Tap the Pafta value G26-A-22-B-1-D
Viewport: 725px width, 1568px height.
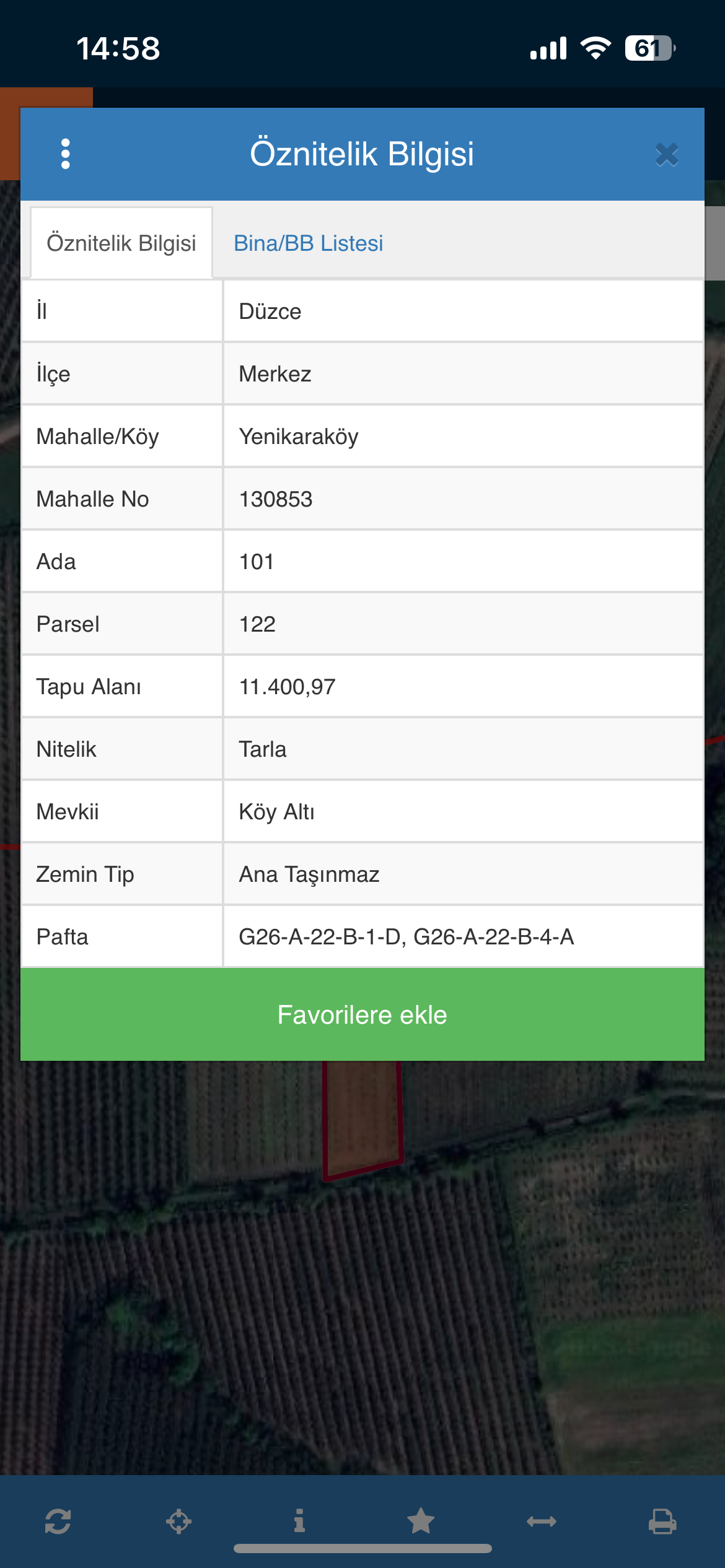point(320,936)
